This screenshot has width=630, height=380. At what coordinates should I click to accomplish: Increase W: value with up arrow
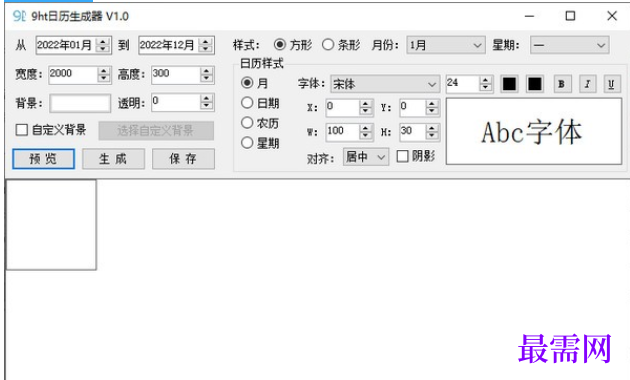[x=365, y=128]
